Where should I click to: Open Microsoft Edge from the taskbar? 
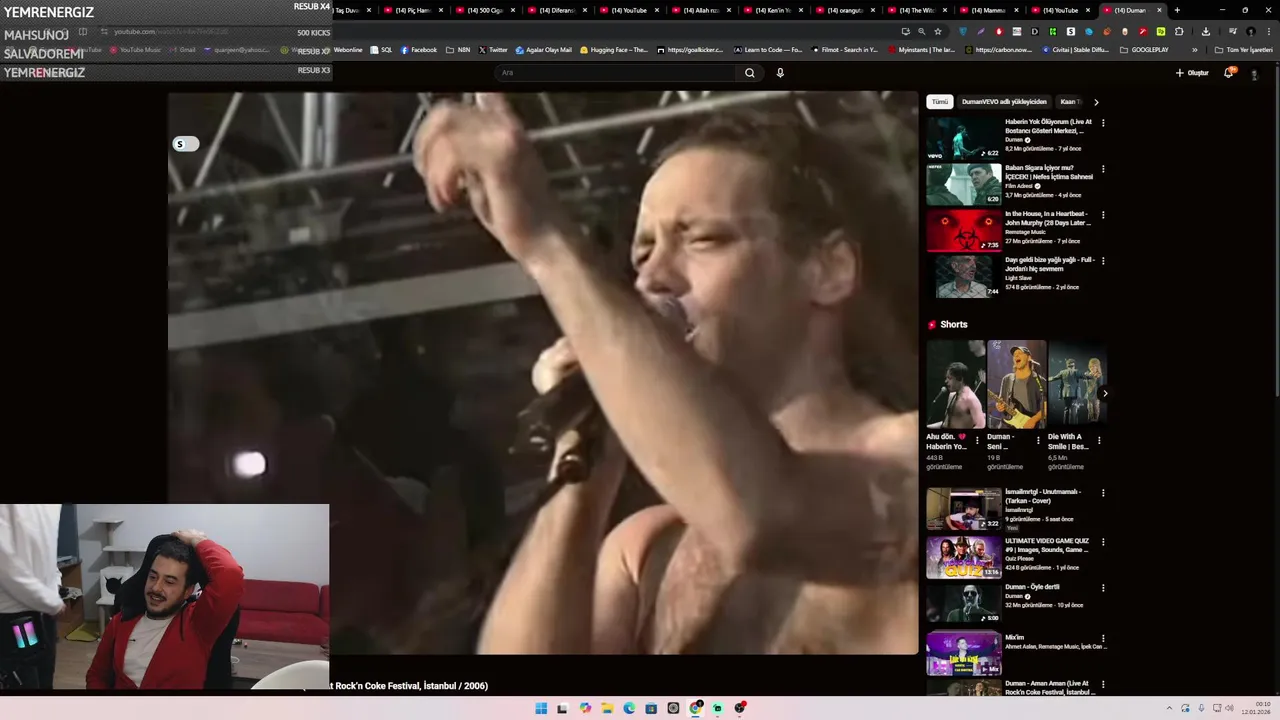coord(629,708)
